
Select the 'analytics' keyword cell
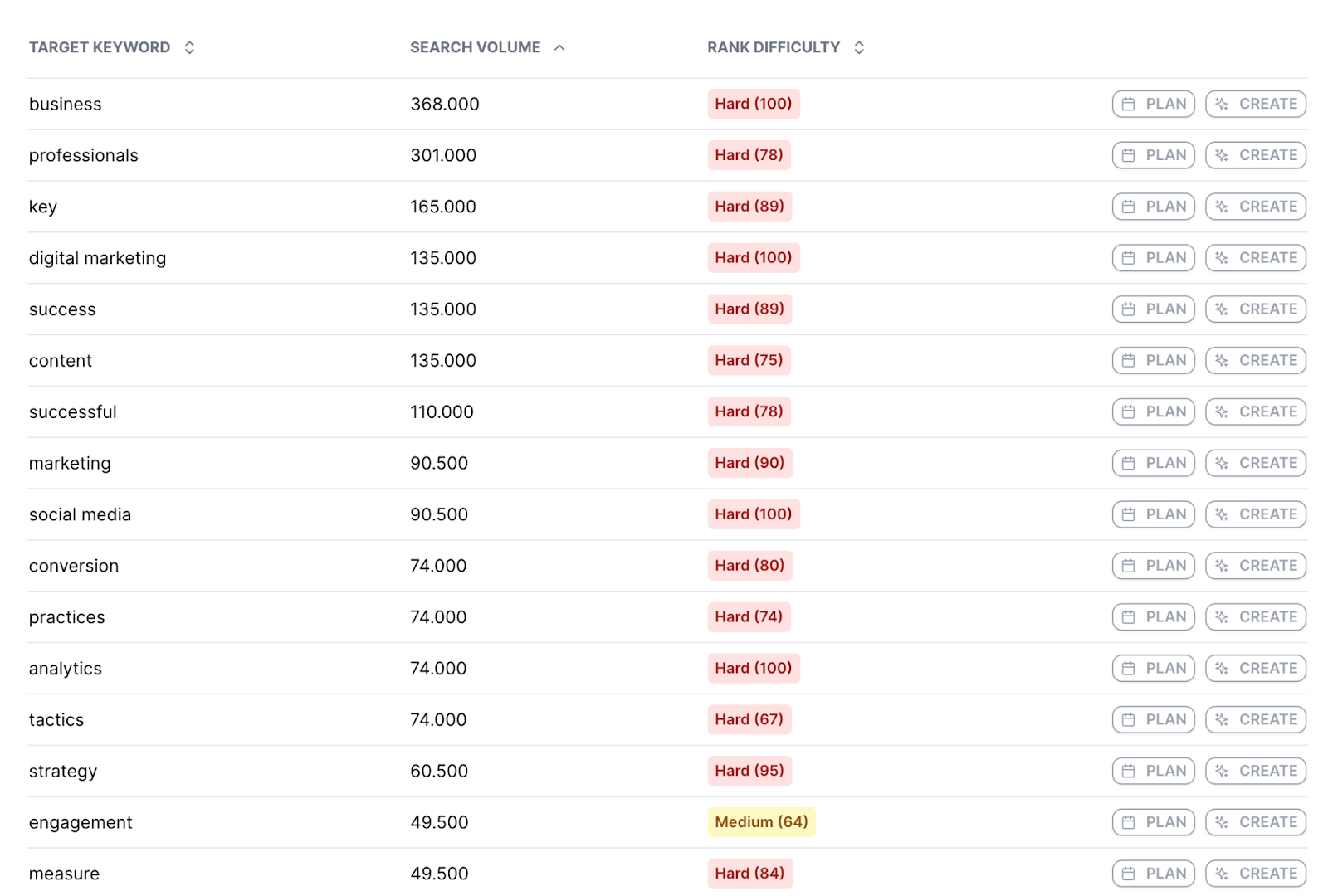66,669
